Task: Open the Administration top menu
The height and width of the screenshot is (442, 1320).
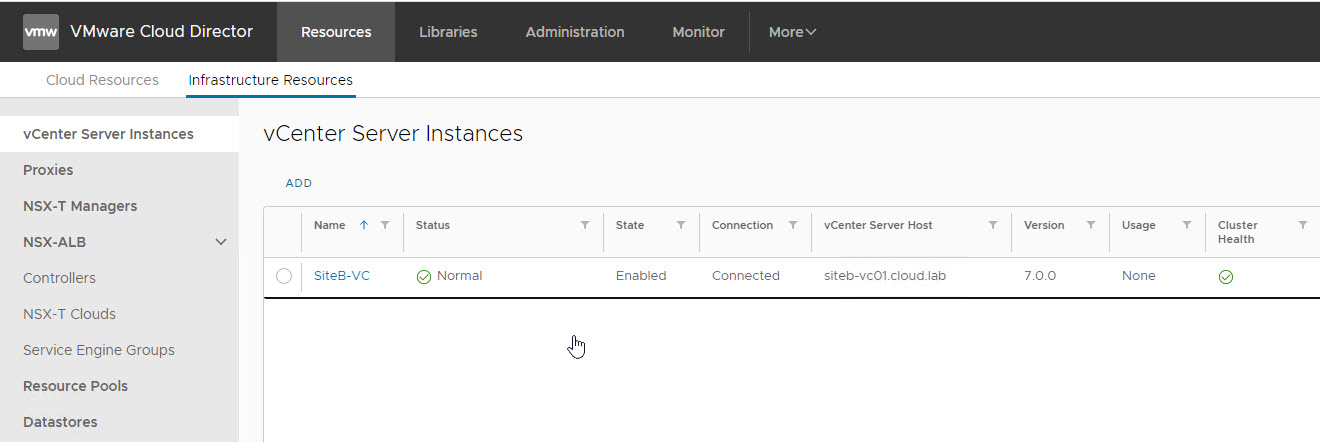Action: click(575, 32)
